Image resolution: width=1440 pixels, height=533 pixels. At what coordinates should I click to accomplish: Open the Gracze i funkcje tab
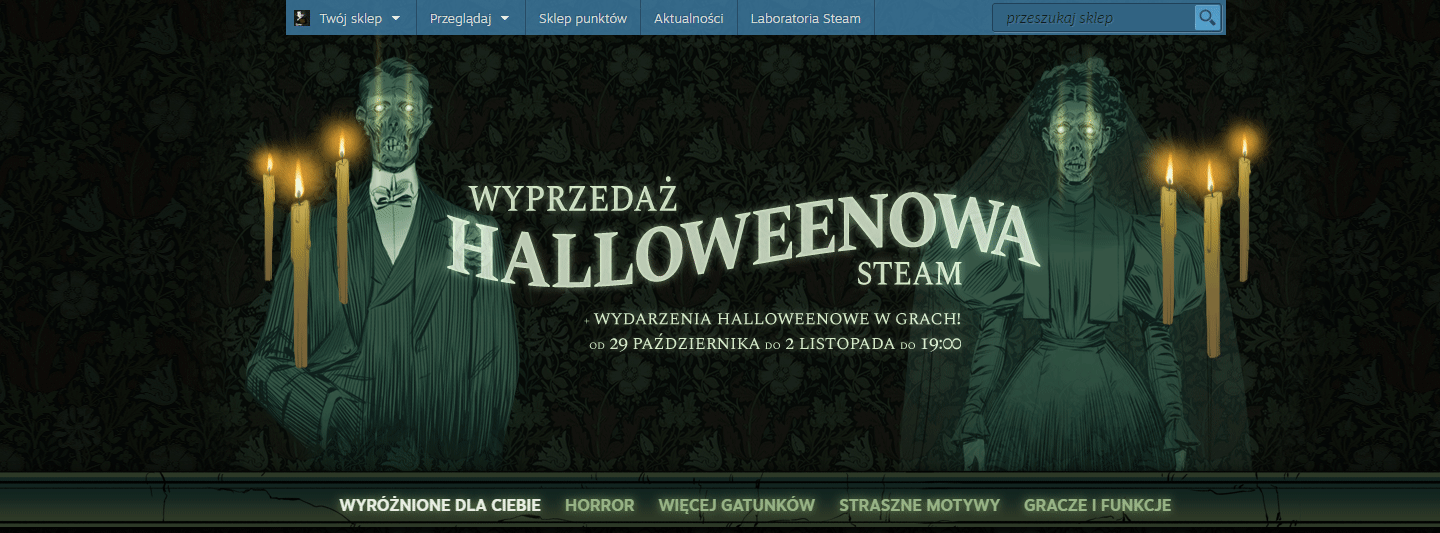1097,505
